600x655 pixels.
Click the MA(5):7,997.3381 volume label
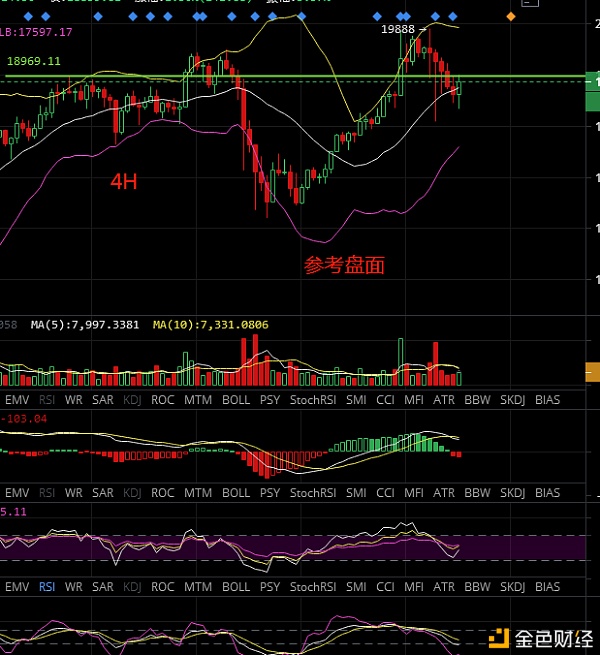[x=85, y=325]
